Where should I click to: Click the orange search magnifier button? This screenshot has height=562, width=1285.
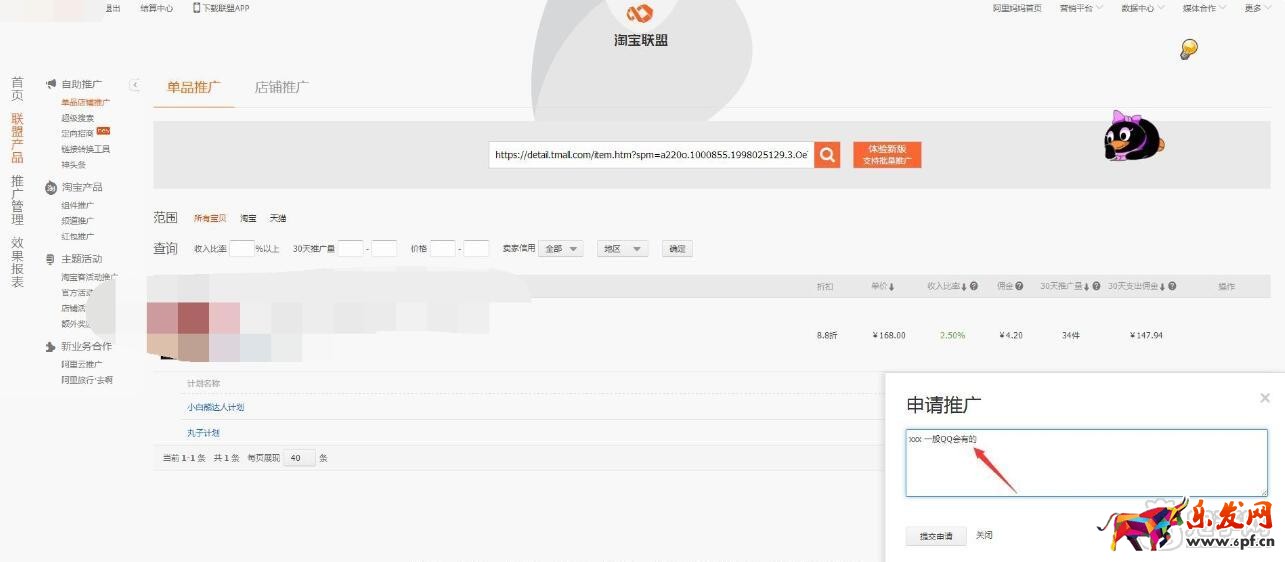(827, 155)
